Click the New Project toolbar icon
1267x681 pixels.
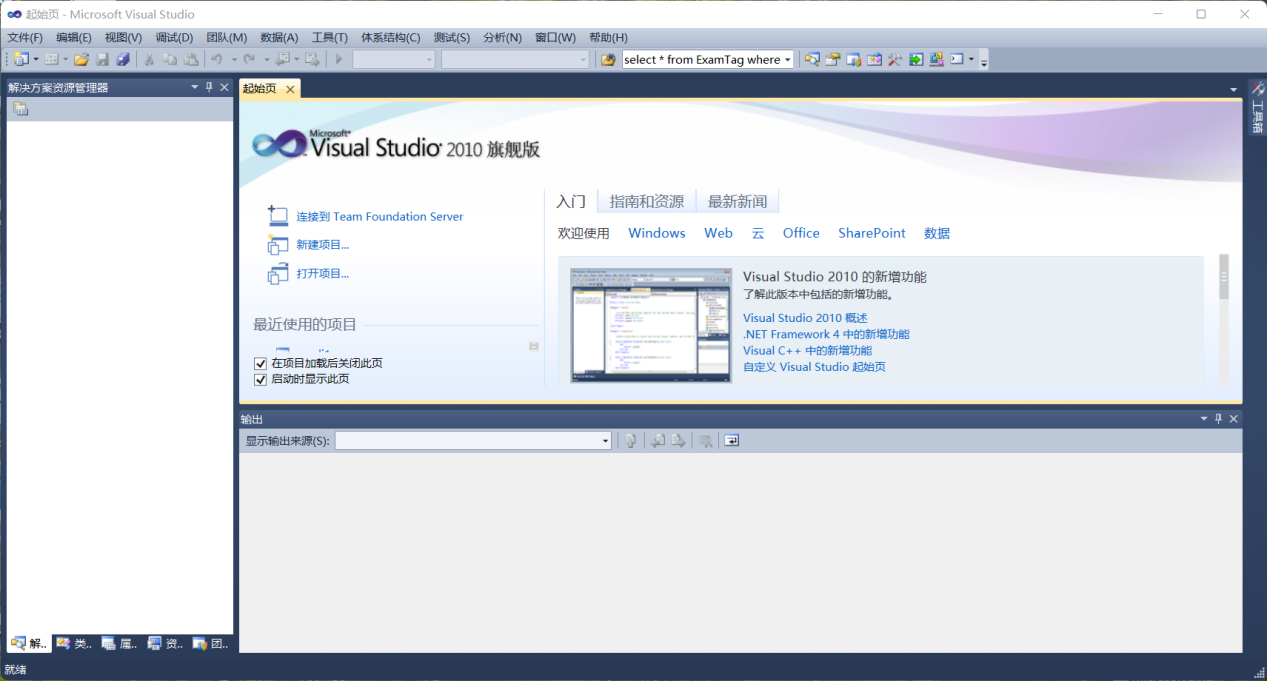tap(21, 59)
